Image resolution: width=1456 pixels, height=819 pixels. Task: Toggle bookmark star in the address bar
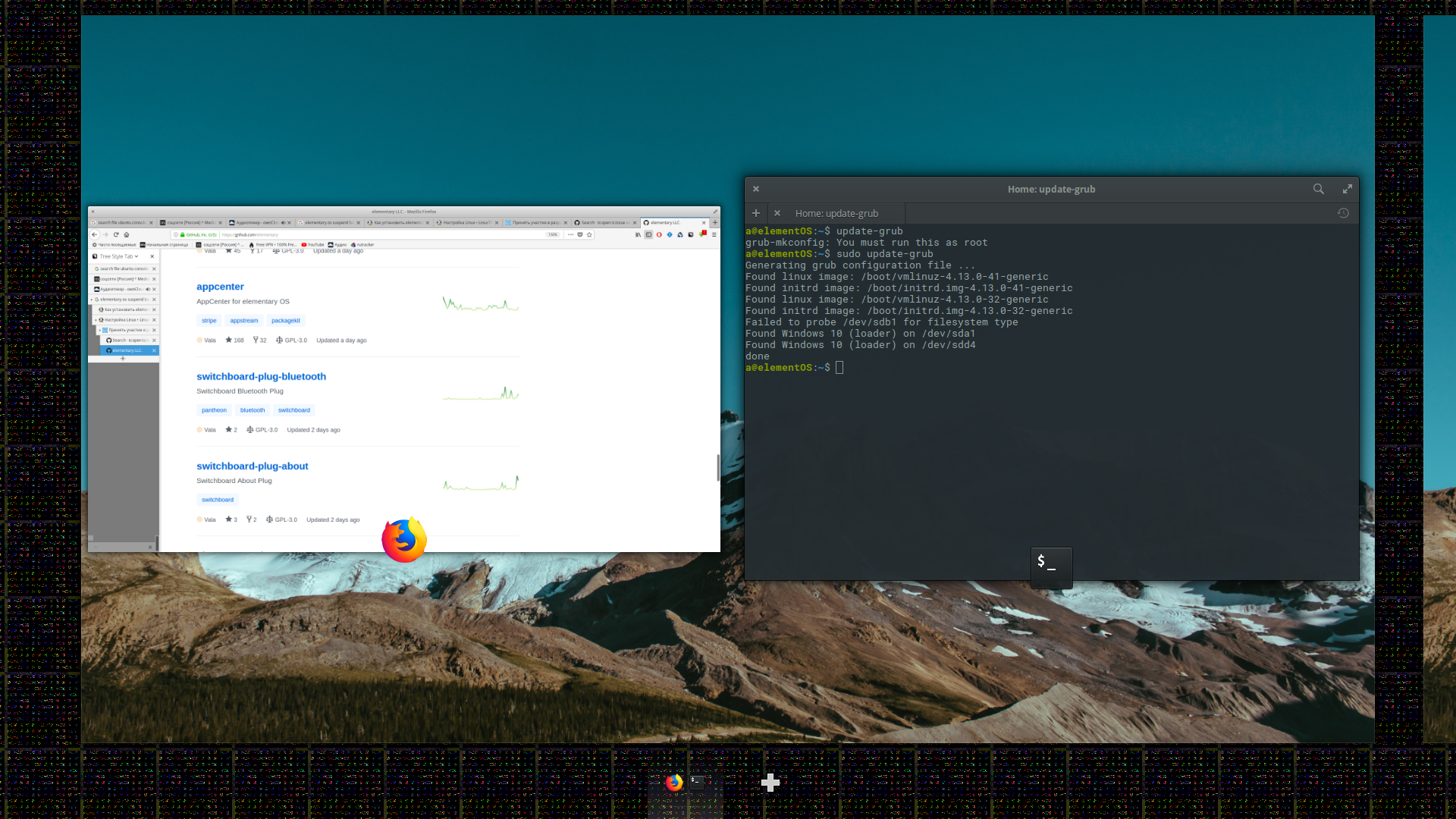click(x=589, y=234)
